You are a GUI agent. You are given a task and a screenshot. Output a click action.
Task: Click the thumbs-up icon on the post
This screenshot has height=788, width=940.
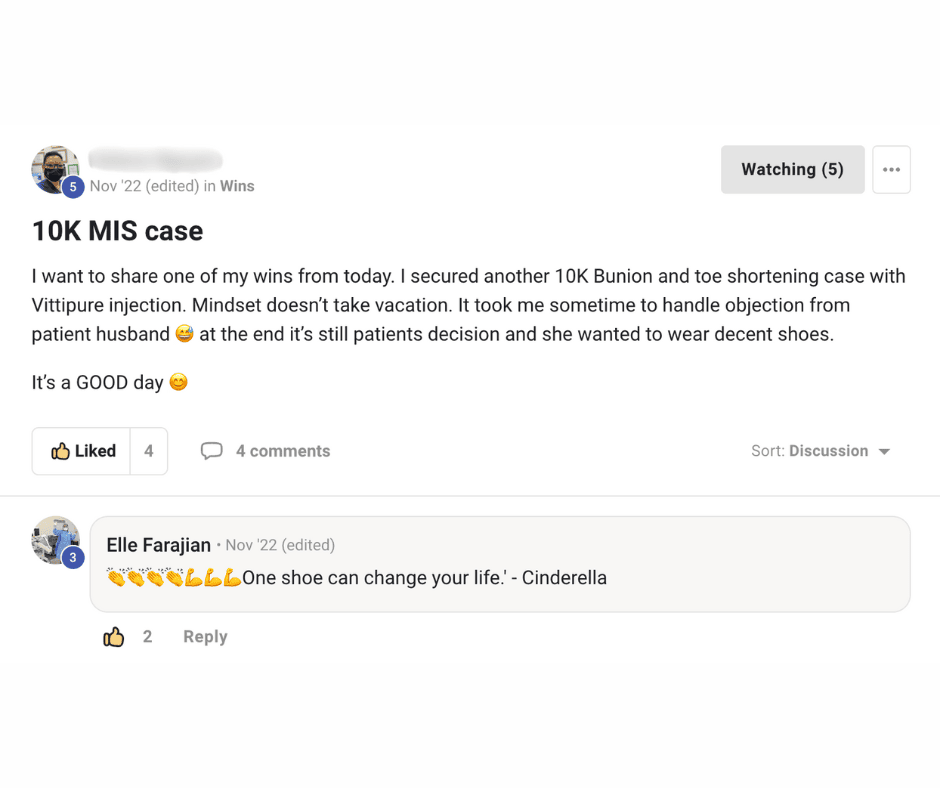[61, 451]
